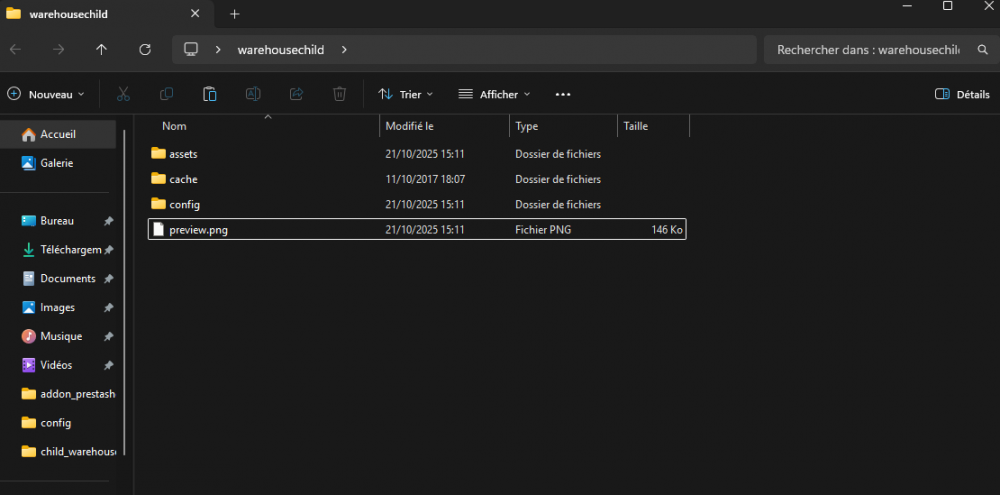Viewport: 1000px width, 495px height.
Task: Select the config folder in file list
Action: click(417, 205)
